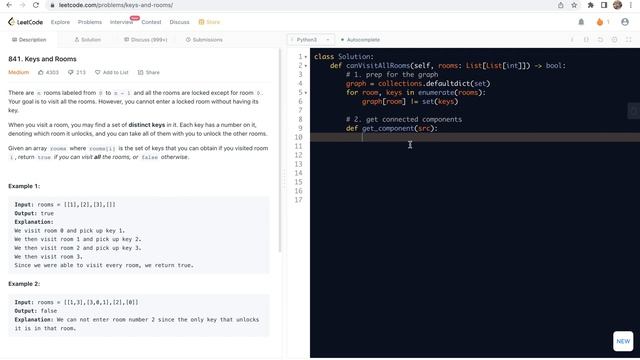Click the code line 'class Solution:'

pyautogui.click(x=344, y=57)
